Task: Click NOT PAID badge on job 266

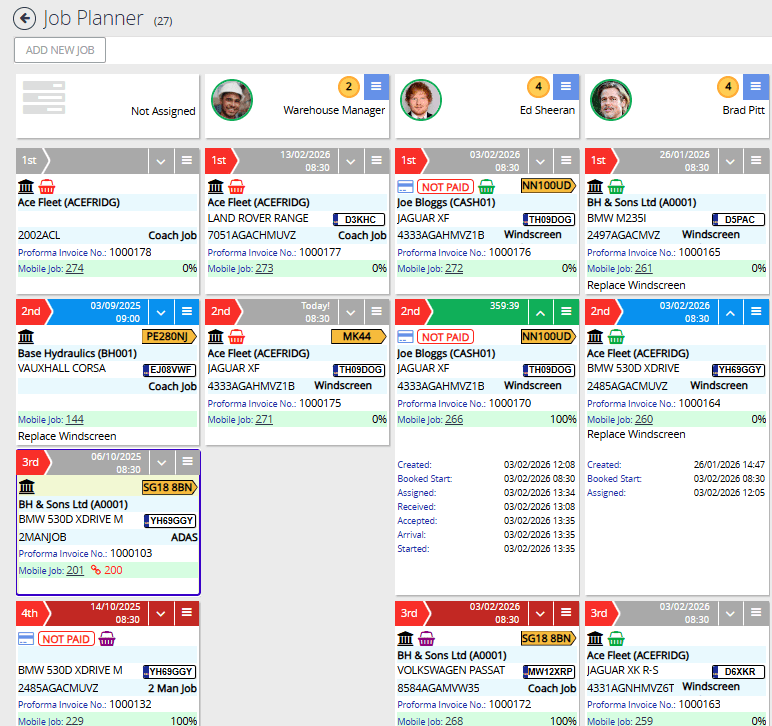Action: point(446,337)
